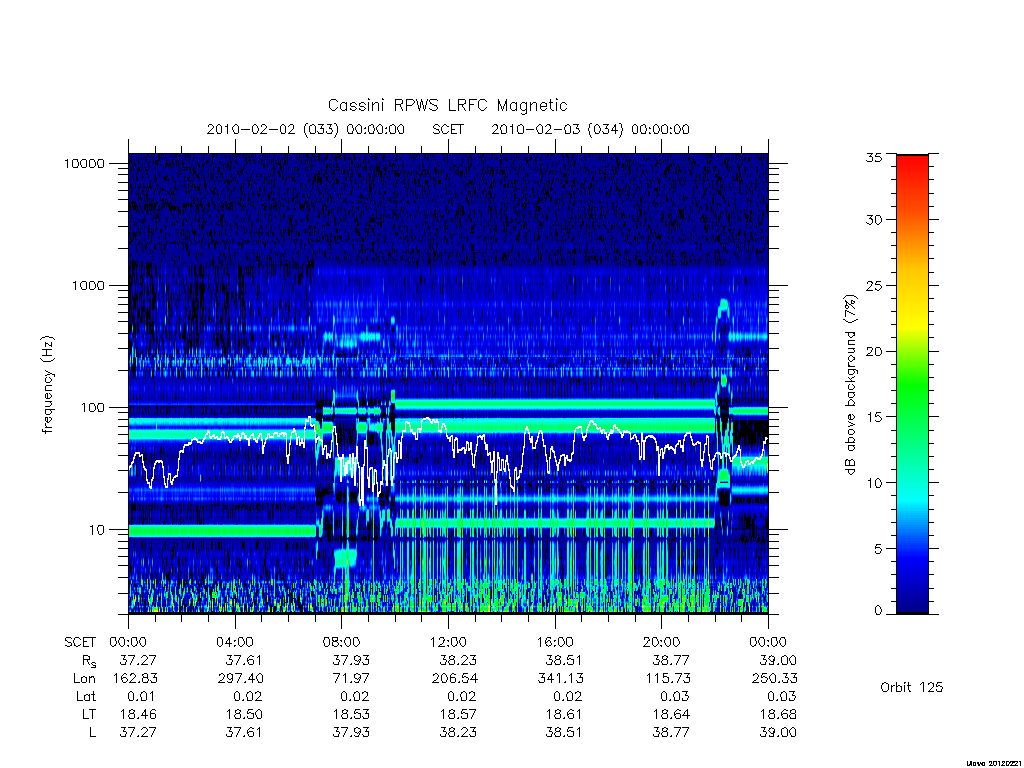This screenshot has width=1024, height=768.
Task: Click the Lon value '297.40'
Action: [x=240, y=679]
